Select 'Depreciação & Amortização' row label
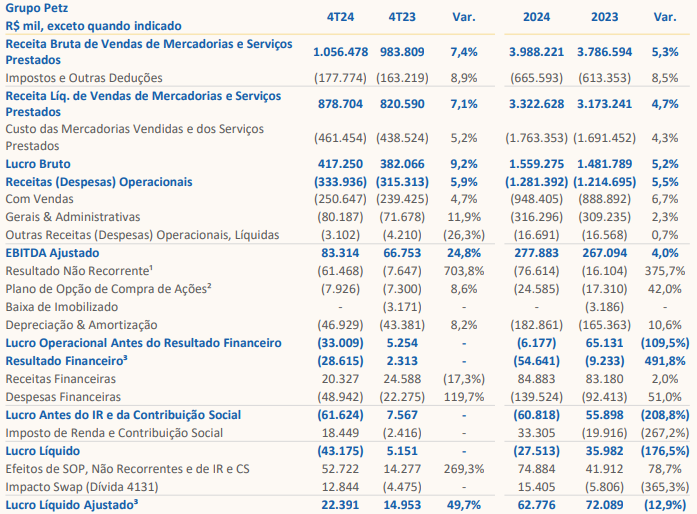 (x=81, y=325)
